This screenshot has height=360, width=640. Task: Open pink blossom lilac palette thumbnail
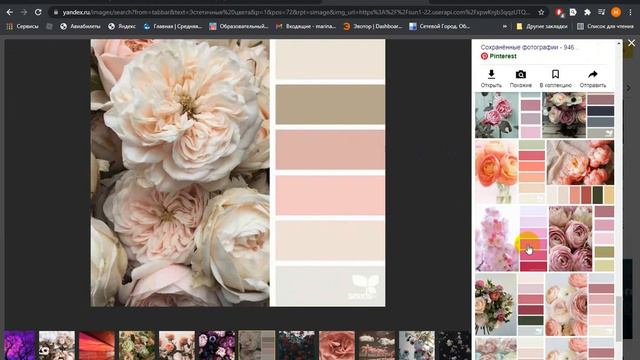511,239
